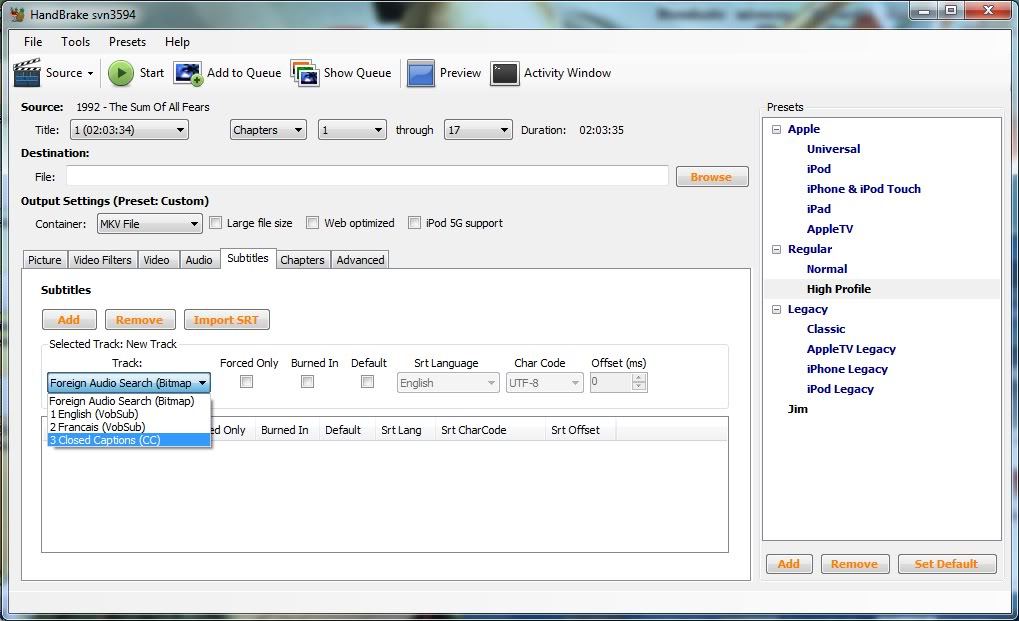Select the AppleTV preset

[x=829, y=229]
